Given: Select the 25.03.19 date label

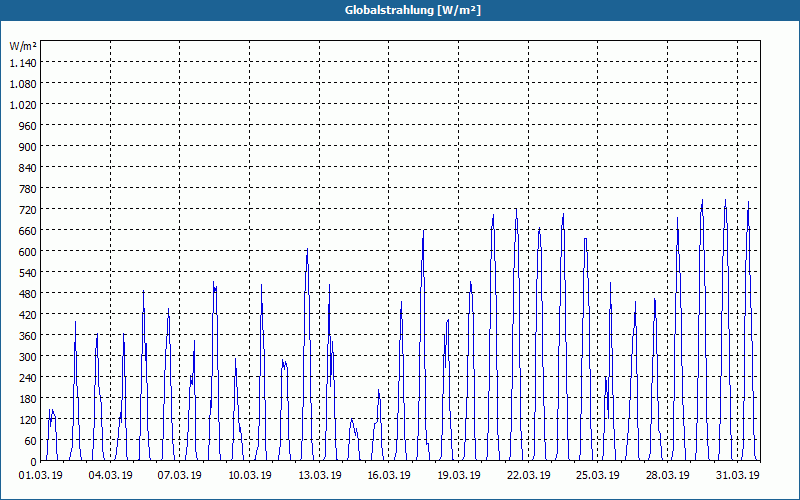Looking at the screenshot, I should pyautogui.click(x=598, y=476).
